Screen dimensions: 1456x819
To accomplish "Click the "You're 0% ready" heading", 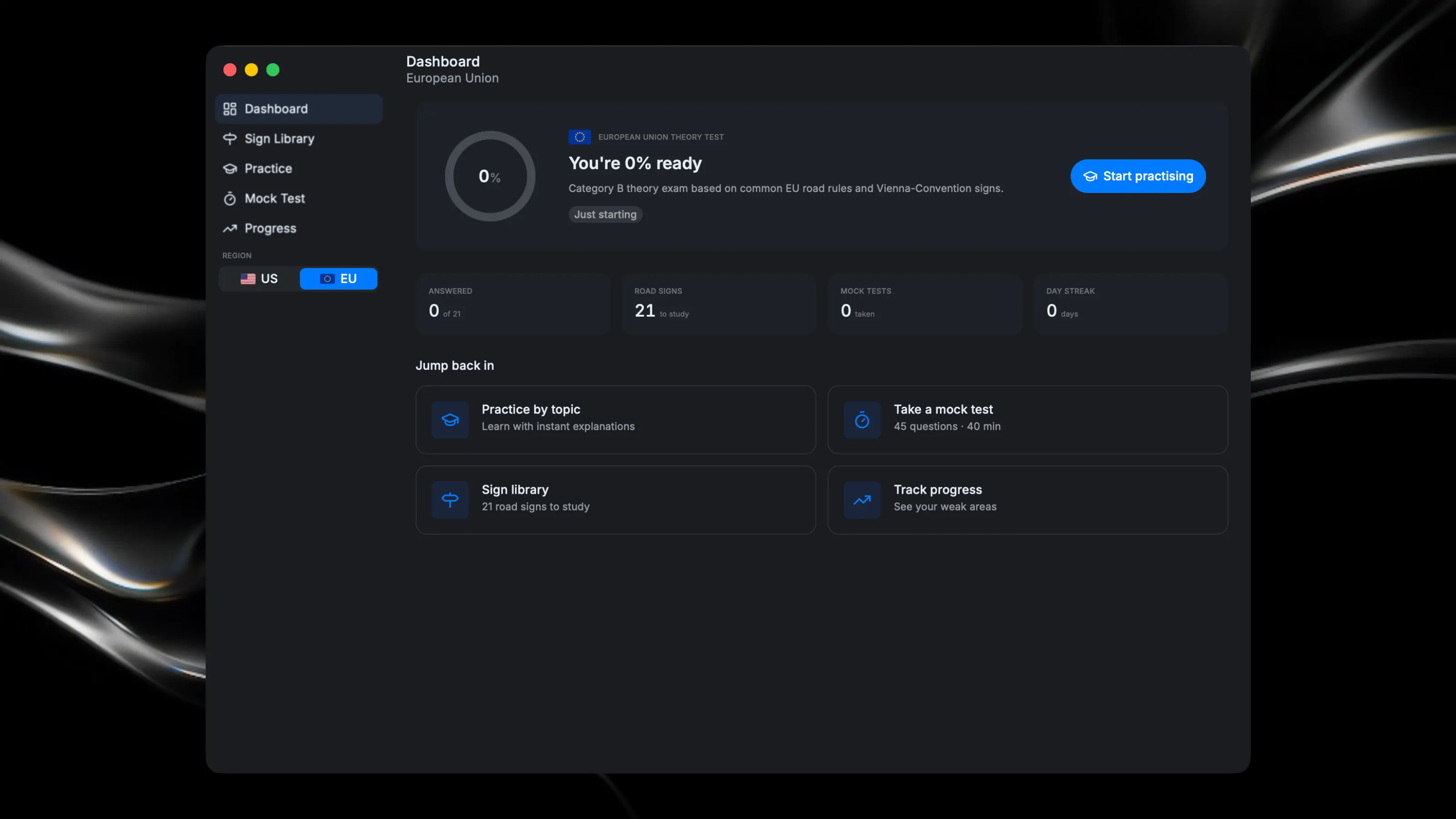I will pos(635,163).
